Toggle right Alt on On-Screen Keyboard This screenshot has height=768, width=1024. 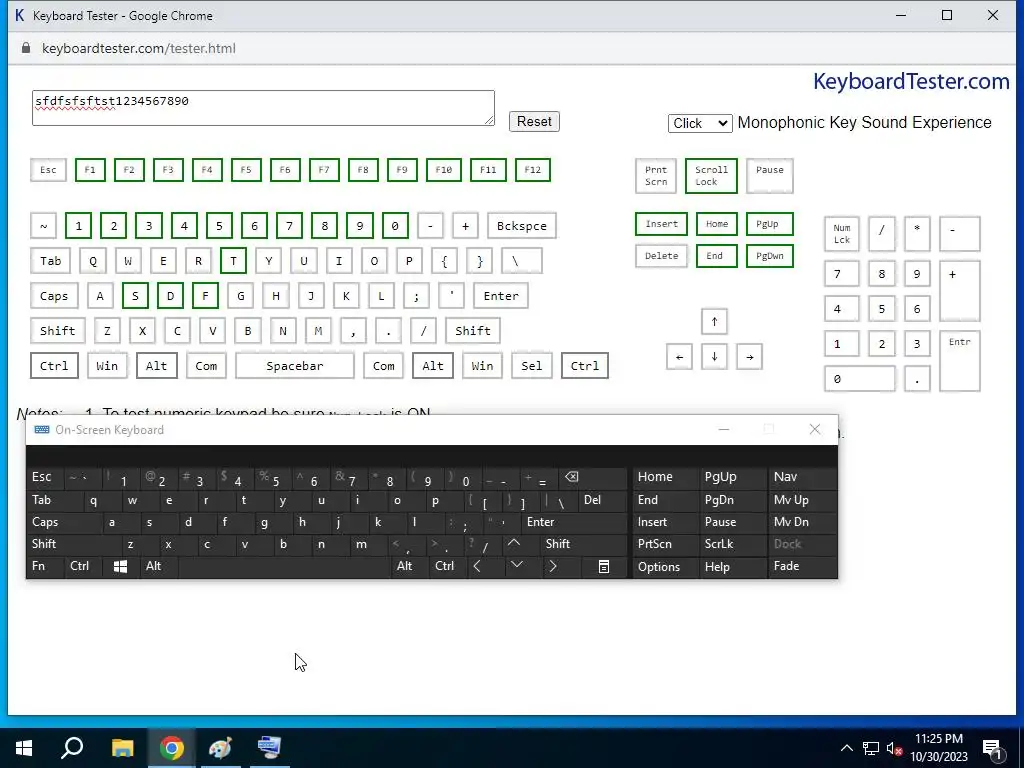[x=409, y=566]
